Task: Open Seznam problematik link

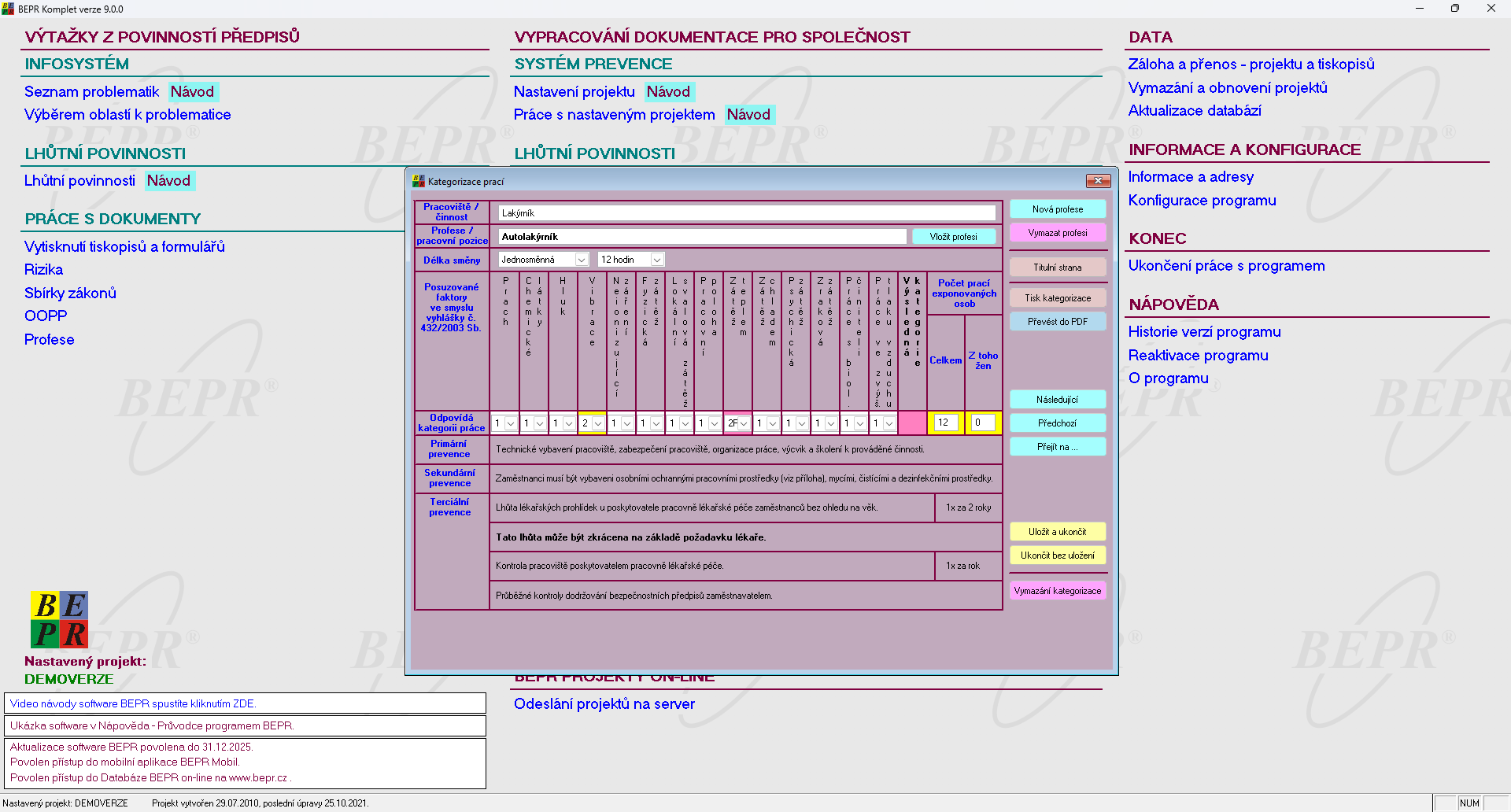Action: coord(91,92)
